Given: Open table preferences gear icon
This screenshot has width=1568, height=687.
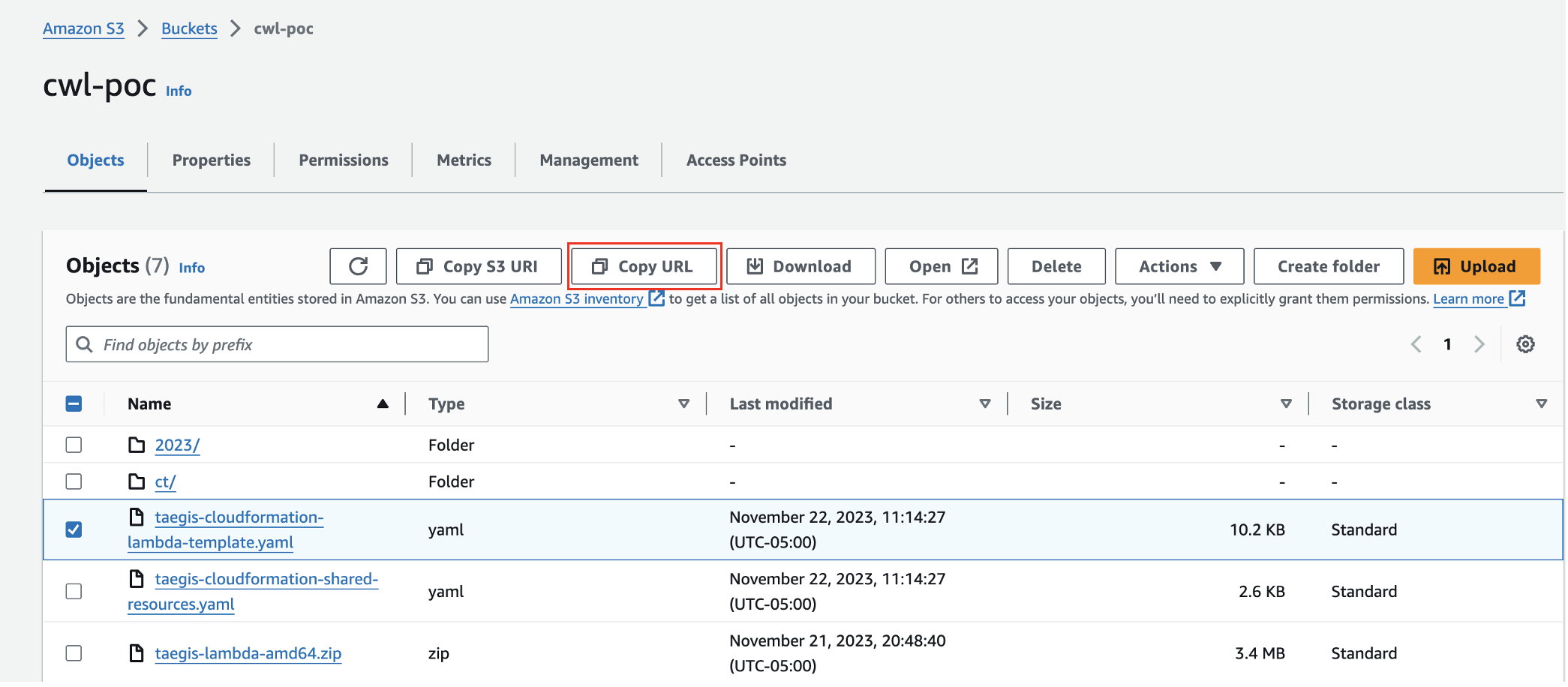Looking at the screenshot, I should click(1525, 344).
